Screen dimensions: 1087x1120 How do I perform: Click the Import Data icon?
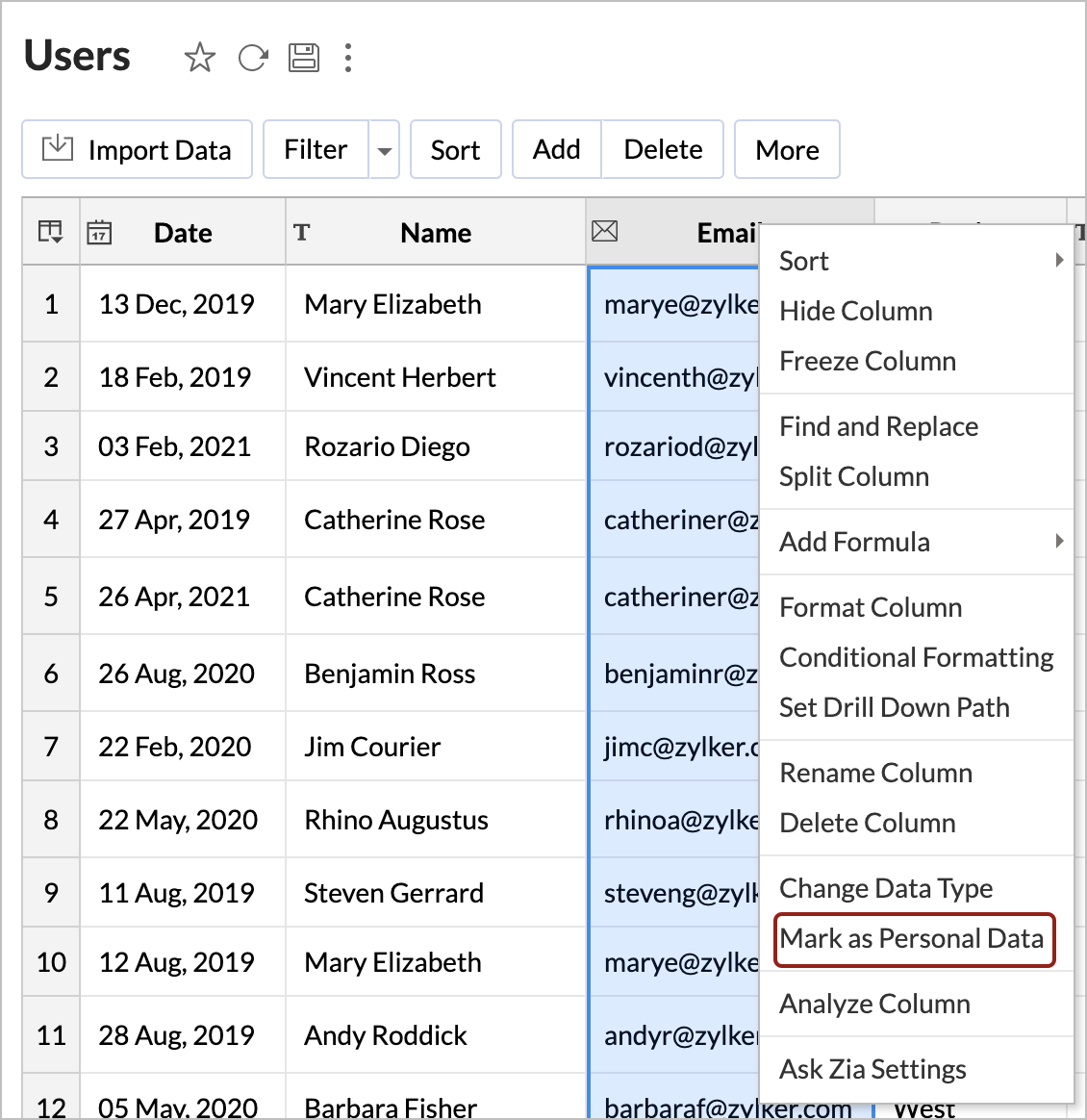[58, 148]
